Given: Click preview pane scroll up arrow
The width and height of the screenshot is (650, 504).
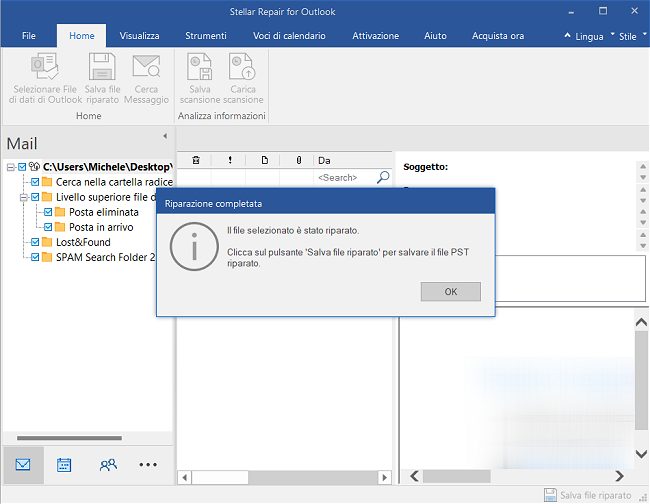Looking at the screenshot, I should (x=641, y=322).
